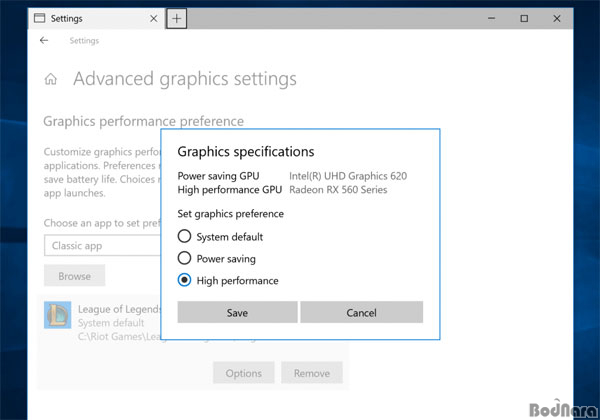600x420 pixels.
Task: Click the Advanced graphics settings title
Action: coord(185,79)
